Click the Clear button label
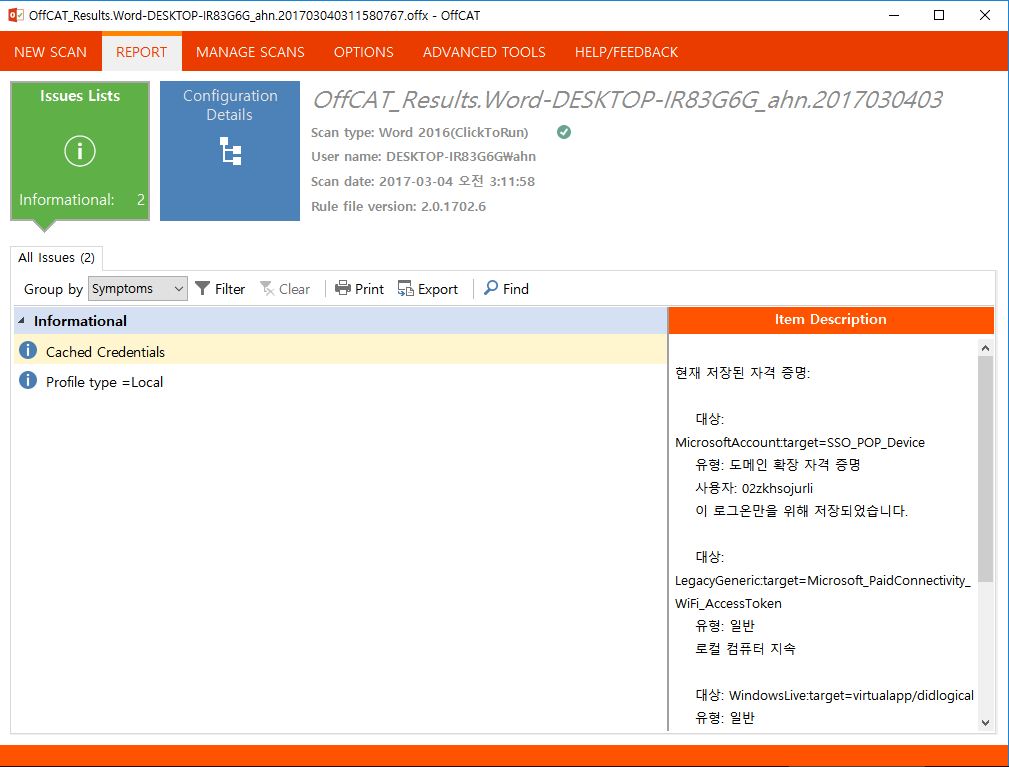The width and height of the screenshot is (1009, 767). pyautogui.click(x=294, y=289)
